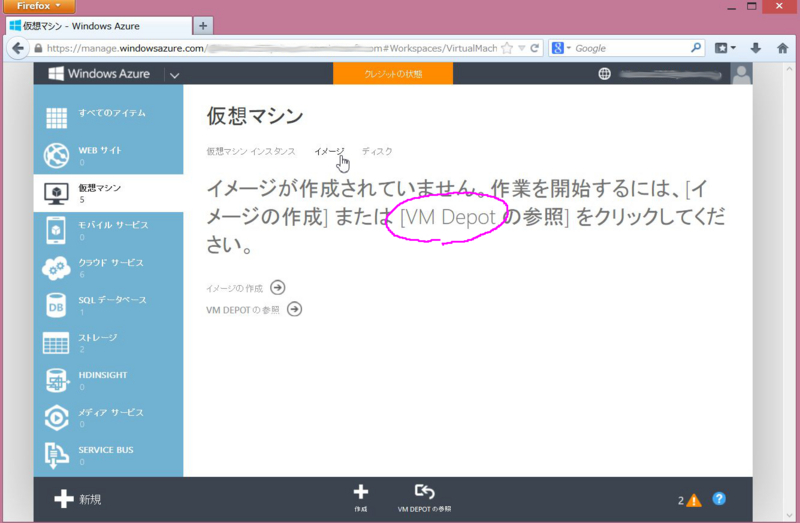Open the URL bar history dropdown arrow
Viewport: 800px width, 523px height.
click(521, 48)
